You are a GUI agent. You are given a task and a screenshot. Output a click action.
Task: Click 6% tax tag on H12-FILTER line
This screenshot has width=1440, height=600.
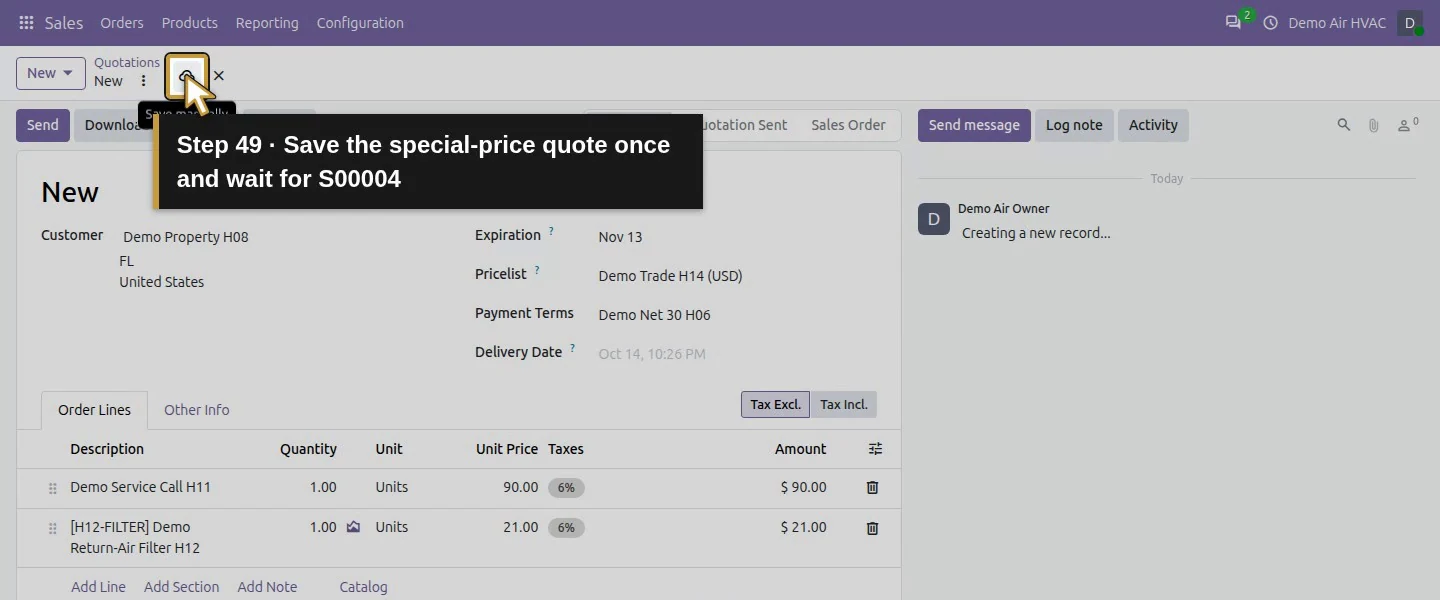point(566,528)
